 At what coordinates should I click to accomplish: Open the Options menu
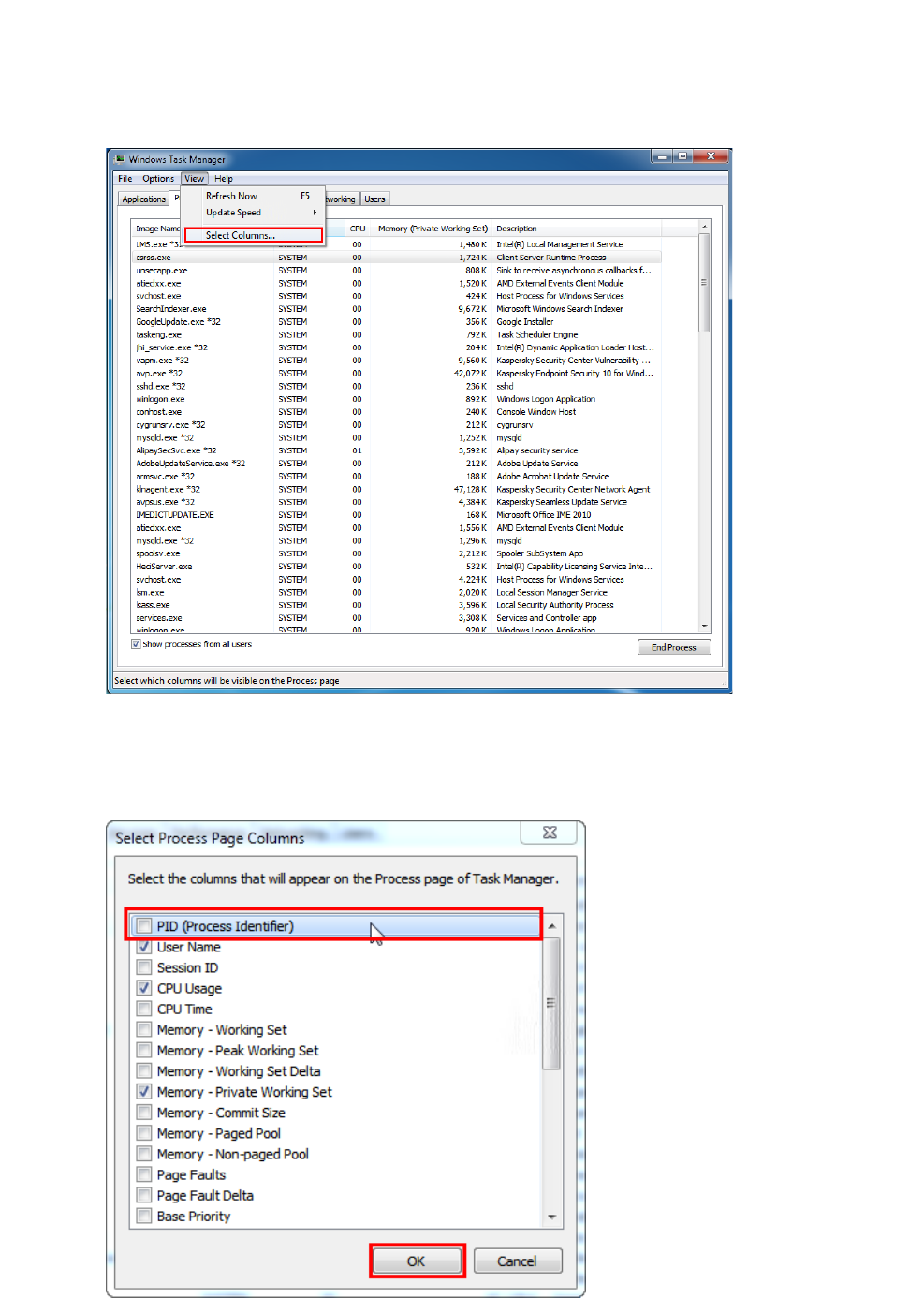158,179
